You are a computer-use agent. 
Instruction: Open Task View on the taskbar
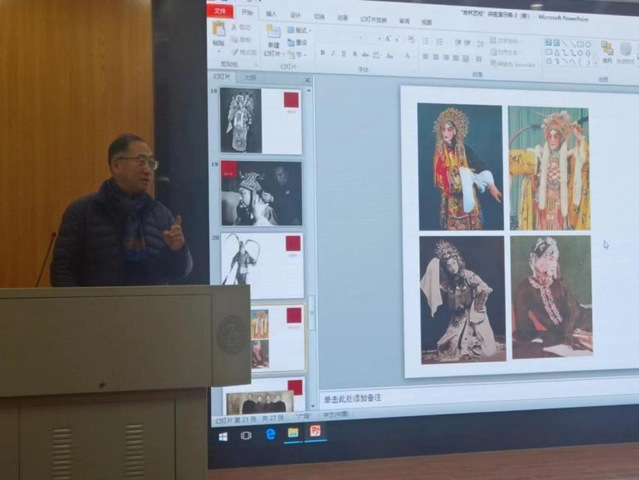(246, 435)
